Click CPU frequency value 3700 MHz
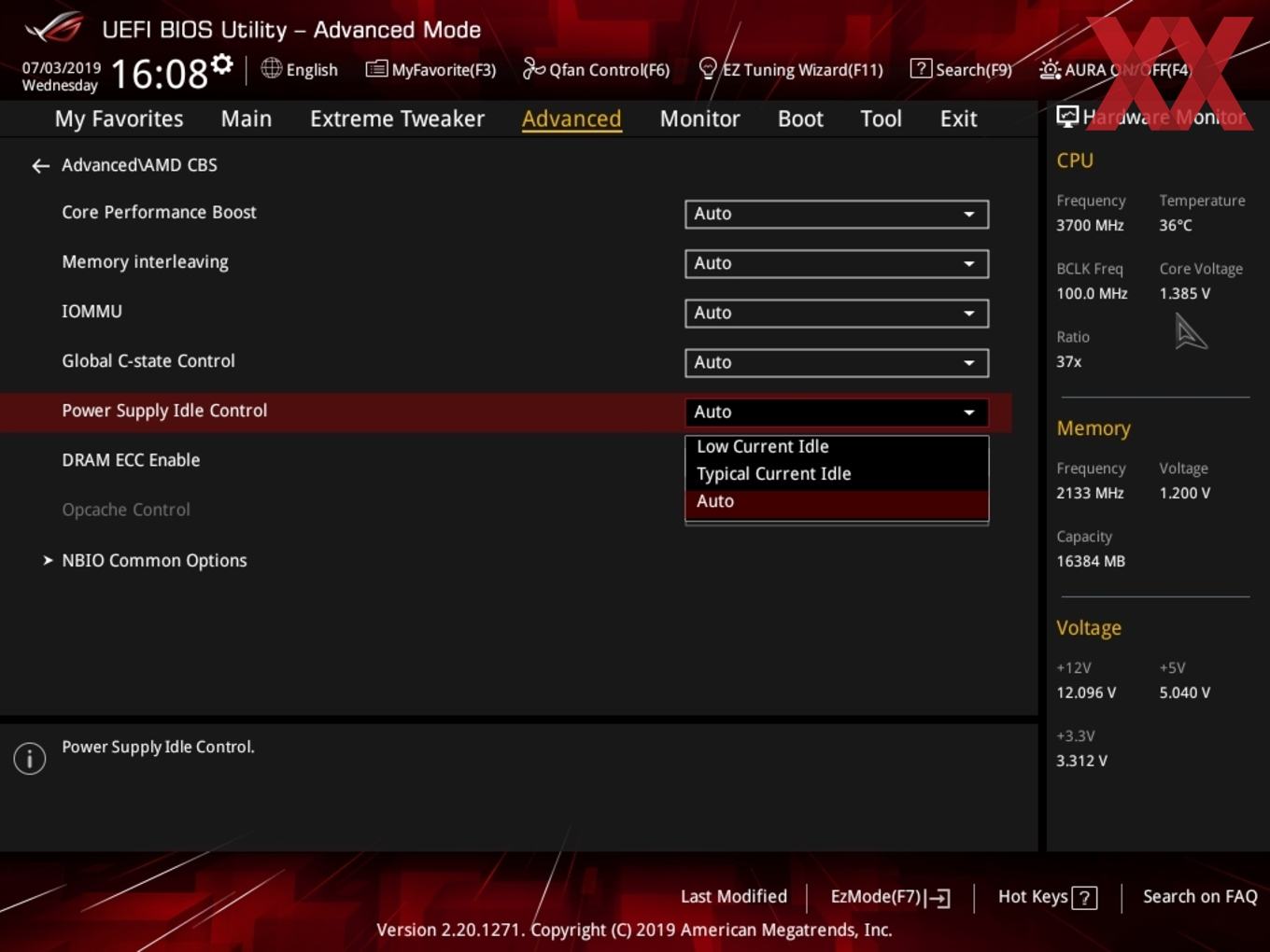The height and width of the screenshot is (952, 1270). tap(1090, 226)
